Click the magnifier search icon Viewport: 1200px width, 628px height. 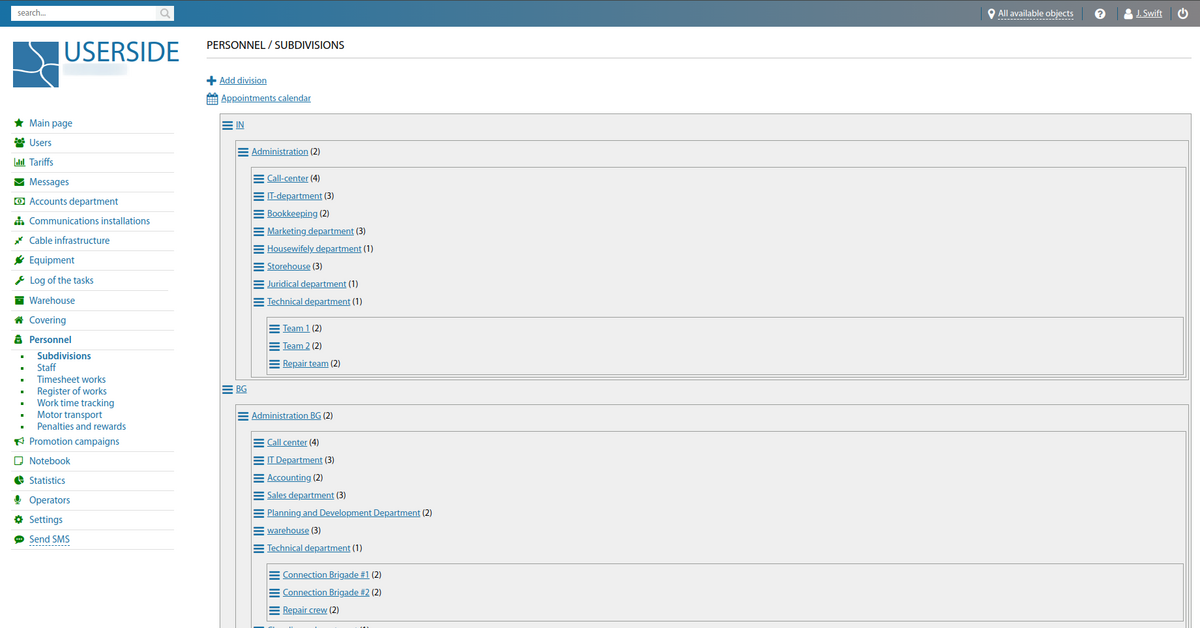coord(165,14)
